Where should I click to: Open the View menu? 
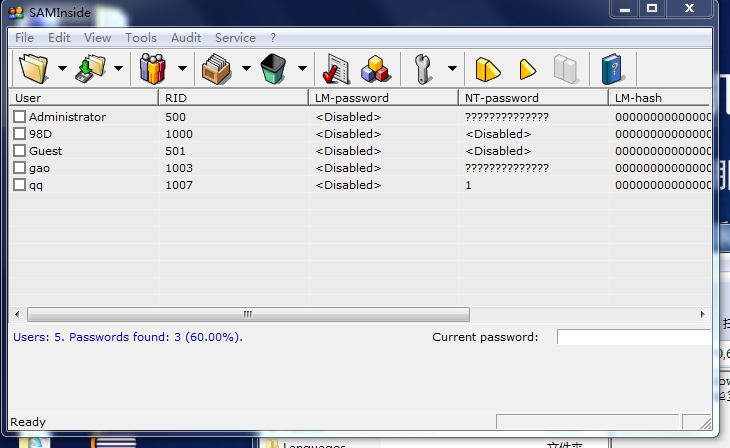[x=97, y=38]
